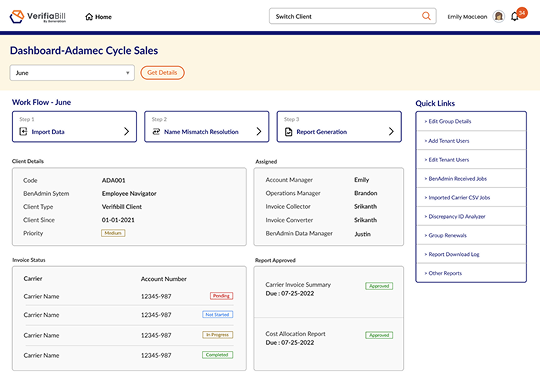Open Edit Tenant Users quick link
This screenshot has height=378, width=540.
(x=471, y=159)
